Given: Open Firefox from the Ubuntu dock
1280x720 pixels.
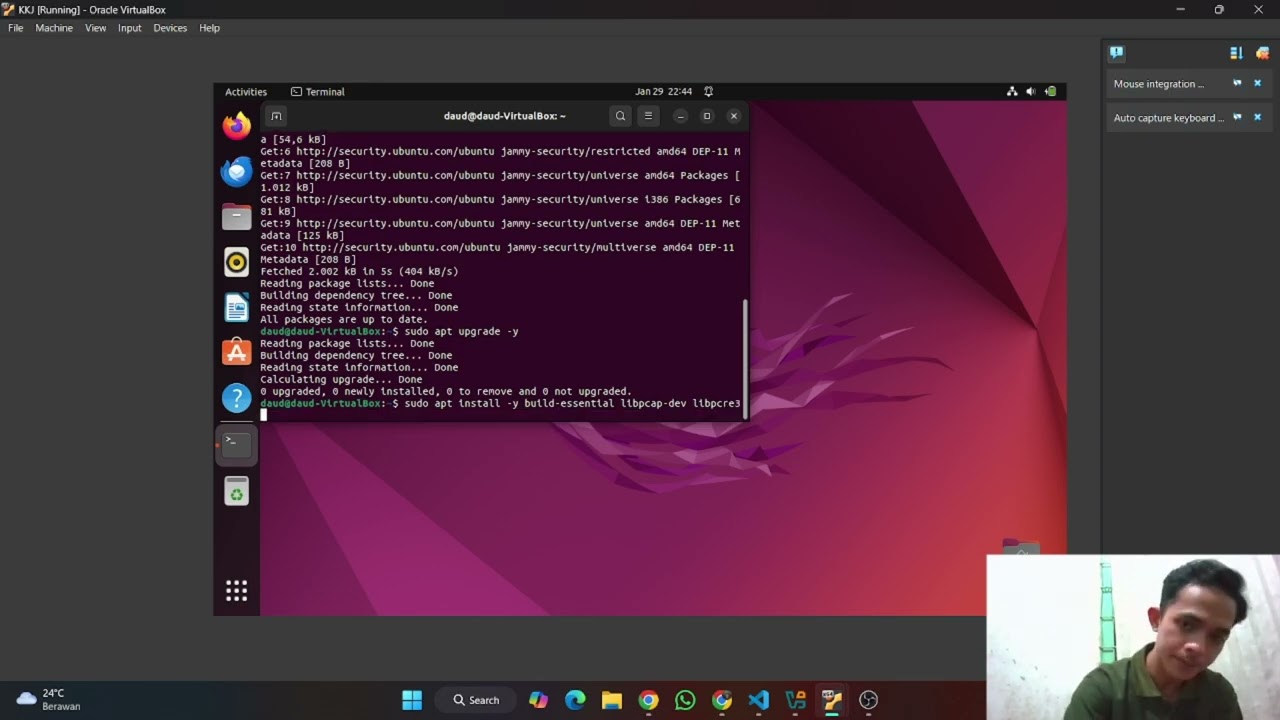Looking at the screenshot, I should (236, 126).
